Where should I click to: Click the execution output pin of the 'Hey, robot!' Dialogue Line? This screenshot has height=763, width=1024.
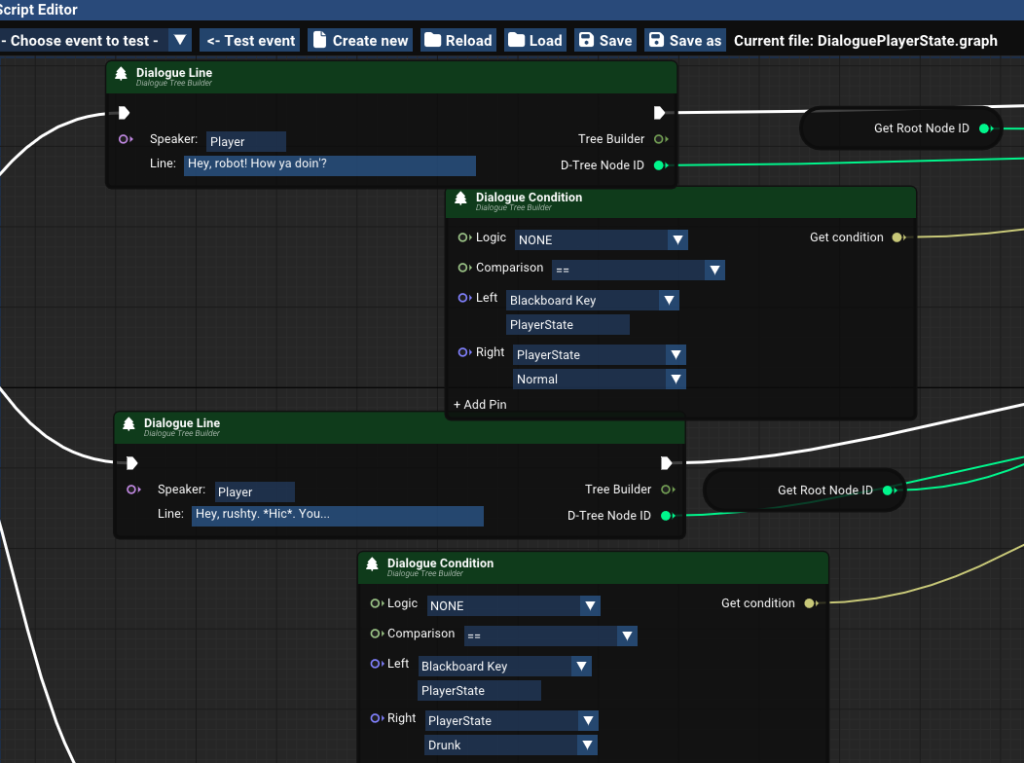(x=660, y=112)
